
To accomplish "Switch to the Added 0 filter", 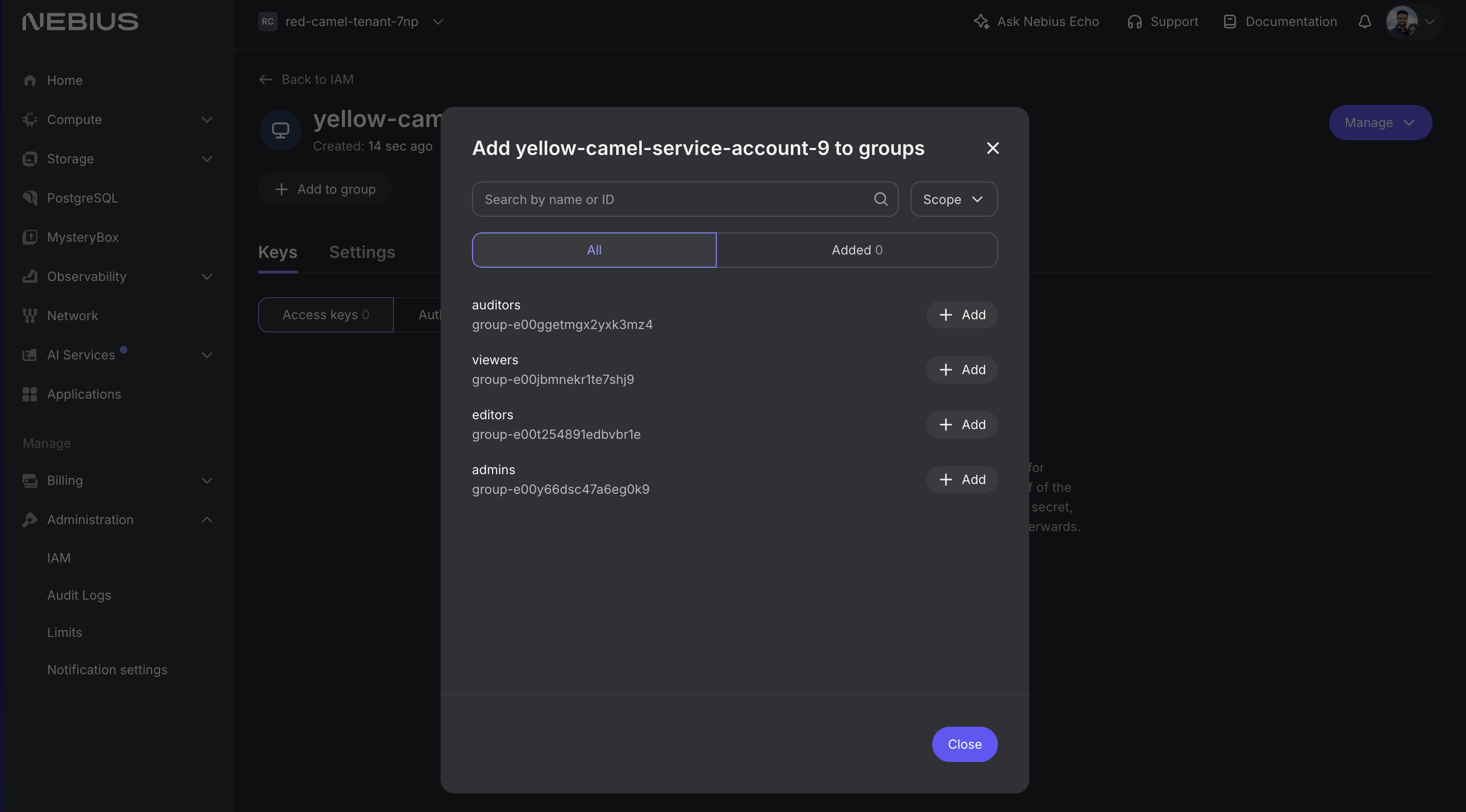I will click(x=857, y=250).
